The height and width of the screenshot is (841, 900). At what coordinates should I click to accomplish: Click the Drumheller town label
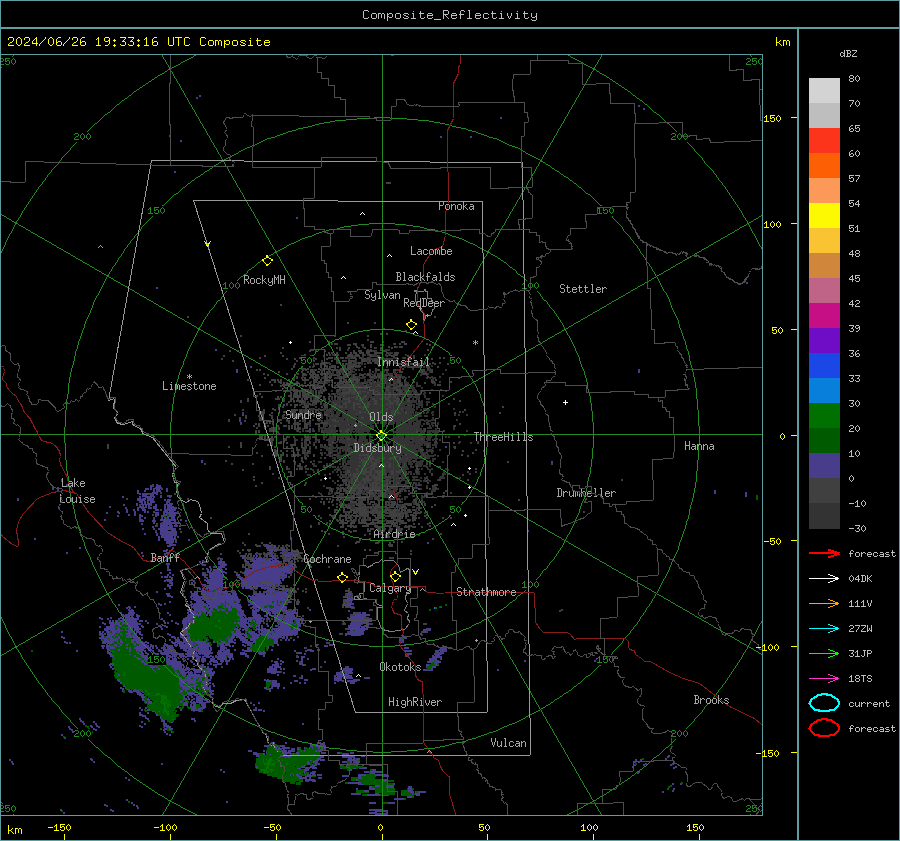click(x=586, y=493)
